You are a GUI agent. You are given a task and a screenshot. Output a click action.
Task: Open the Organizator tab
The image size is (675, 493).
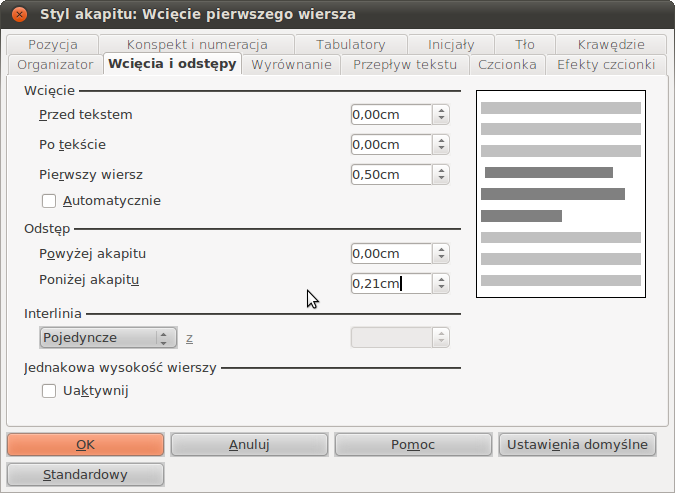54,65
